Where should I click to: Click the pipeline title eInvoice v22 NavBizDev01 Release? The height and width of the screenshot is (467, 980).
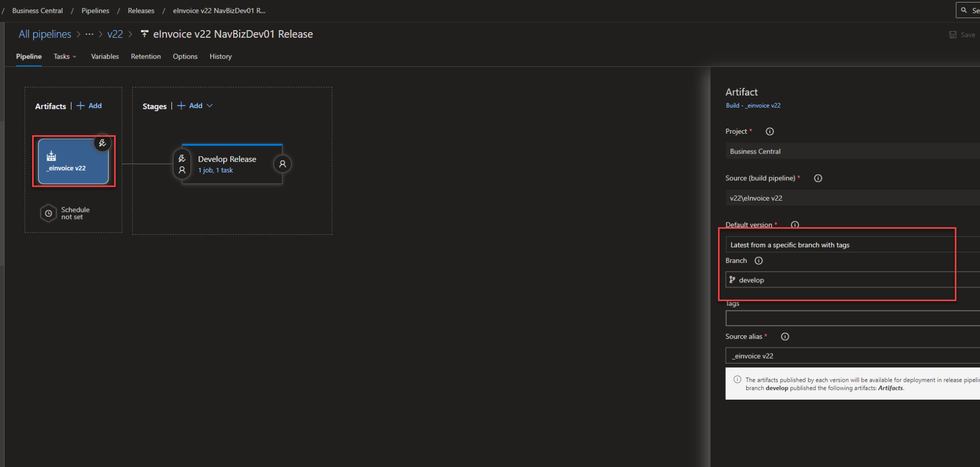[x=233, y=34]
